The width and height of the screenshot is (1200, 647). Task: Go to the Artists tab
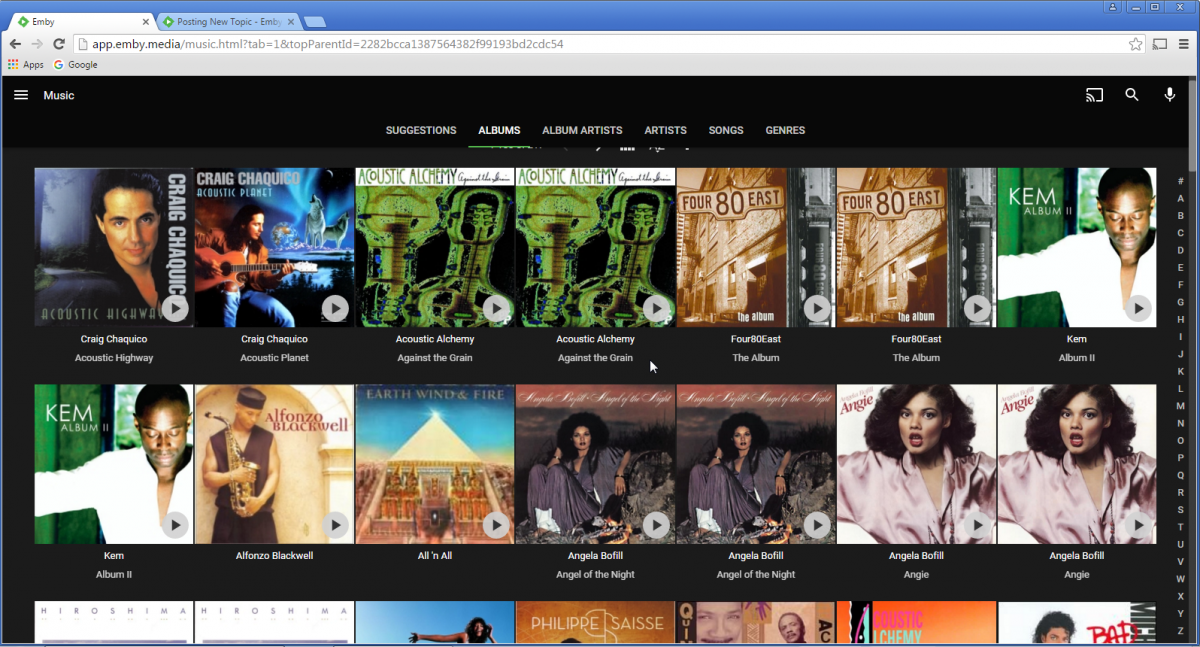[665, 130]
